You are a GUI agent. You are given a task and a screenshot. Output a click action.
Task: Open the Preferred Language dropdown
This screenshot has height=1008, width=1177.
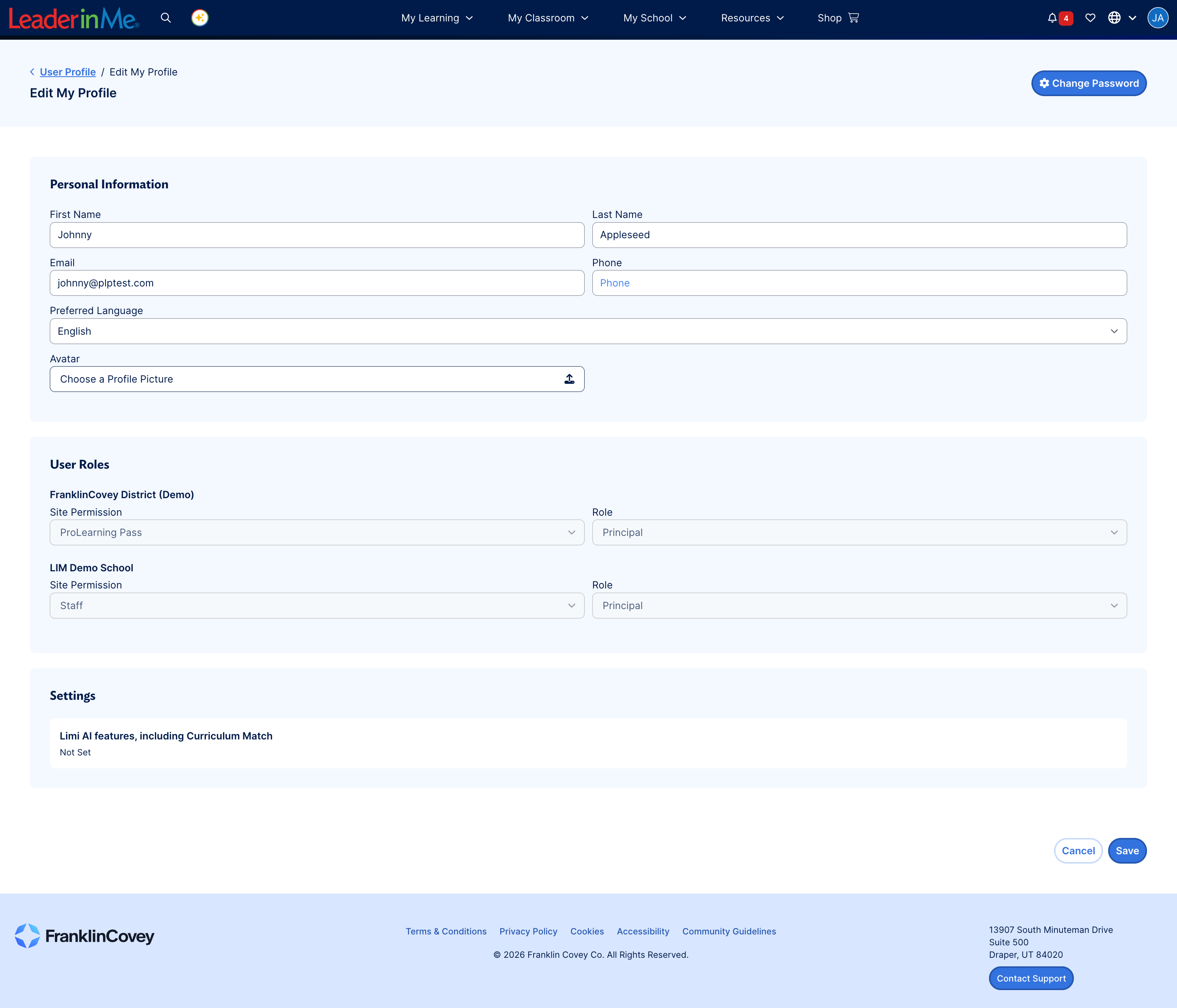(x=588, y=331)
